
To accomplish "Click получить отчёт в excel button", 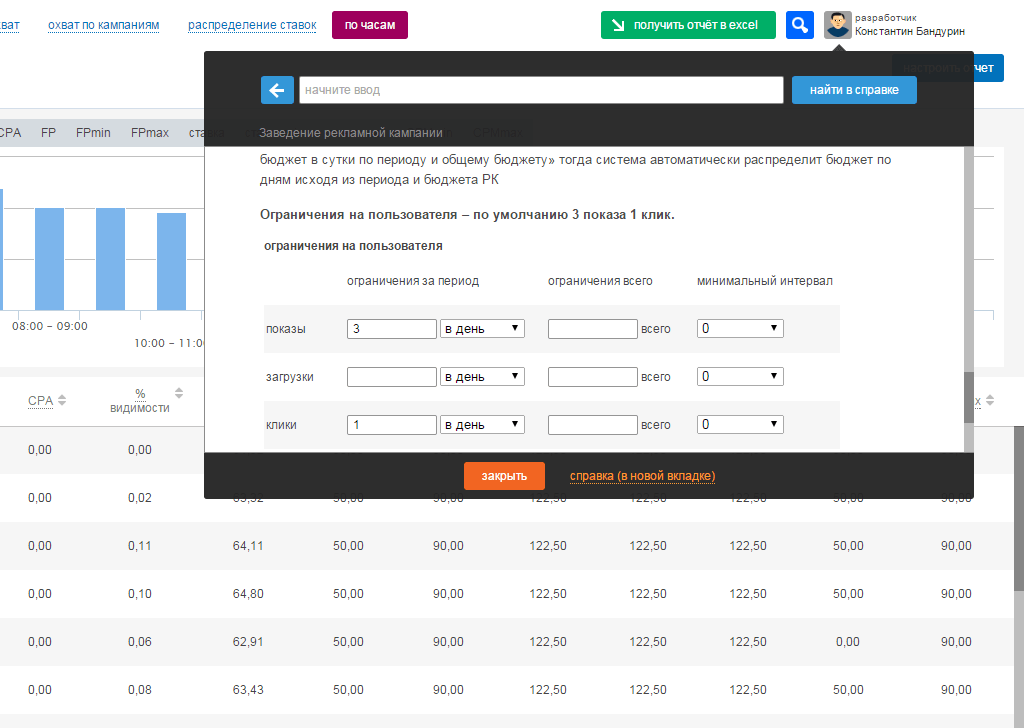I will coord(688,25).
